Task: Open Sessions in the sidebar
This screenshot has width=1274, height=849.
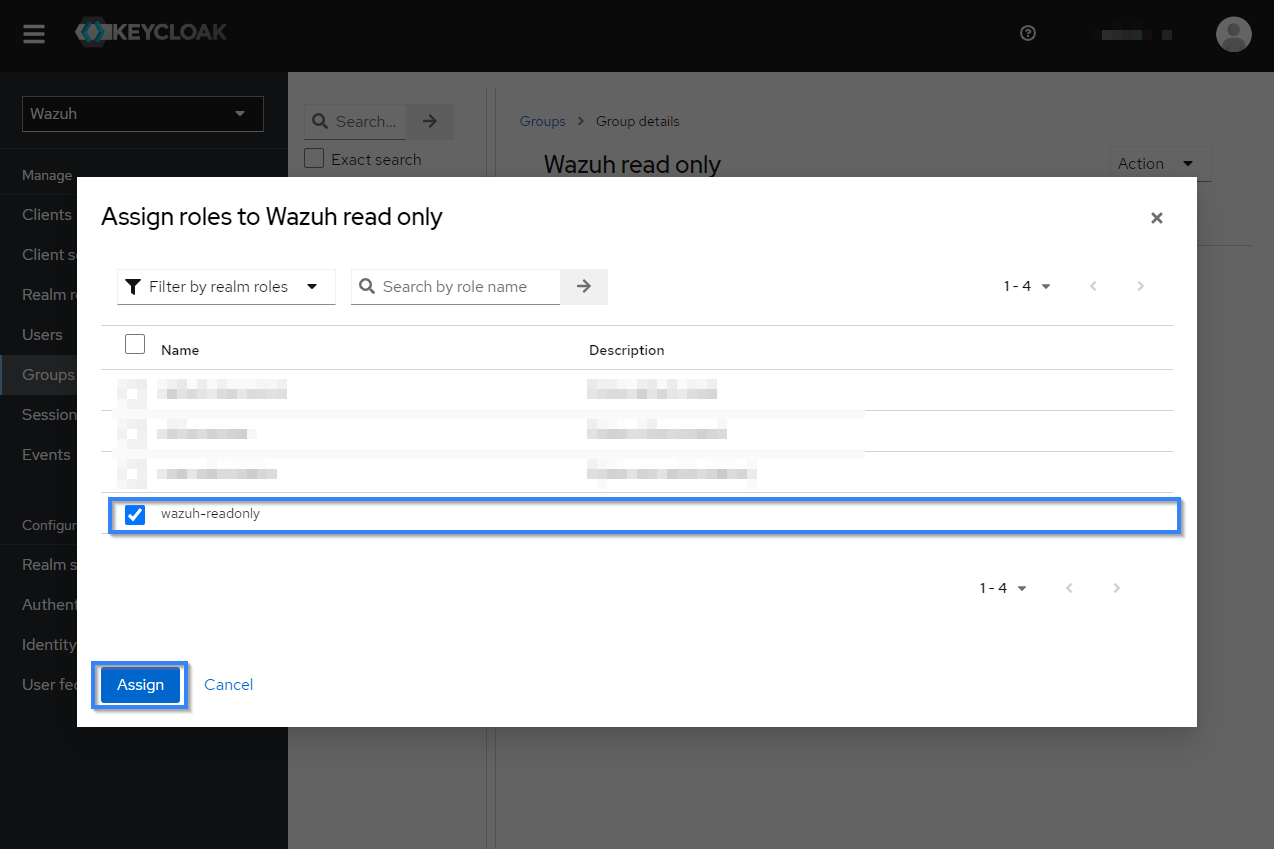Action: click(x=50, y=415)
